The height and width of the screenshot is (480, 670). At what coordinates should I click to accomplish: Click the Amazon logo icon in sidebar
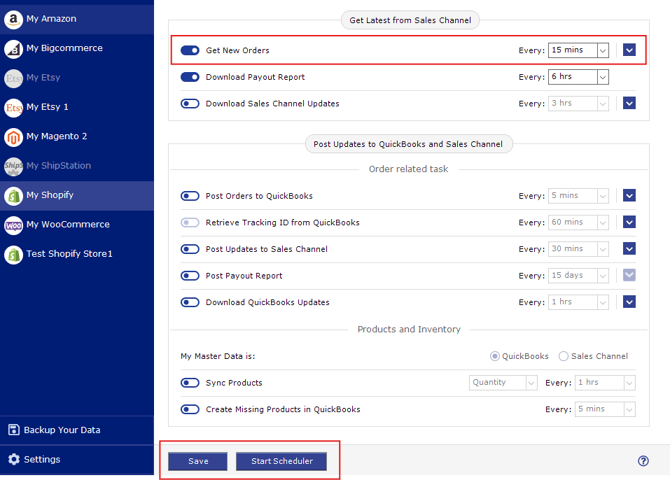(13, 19)
